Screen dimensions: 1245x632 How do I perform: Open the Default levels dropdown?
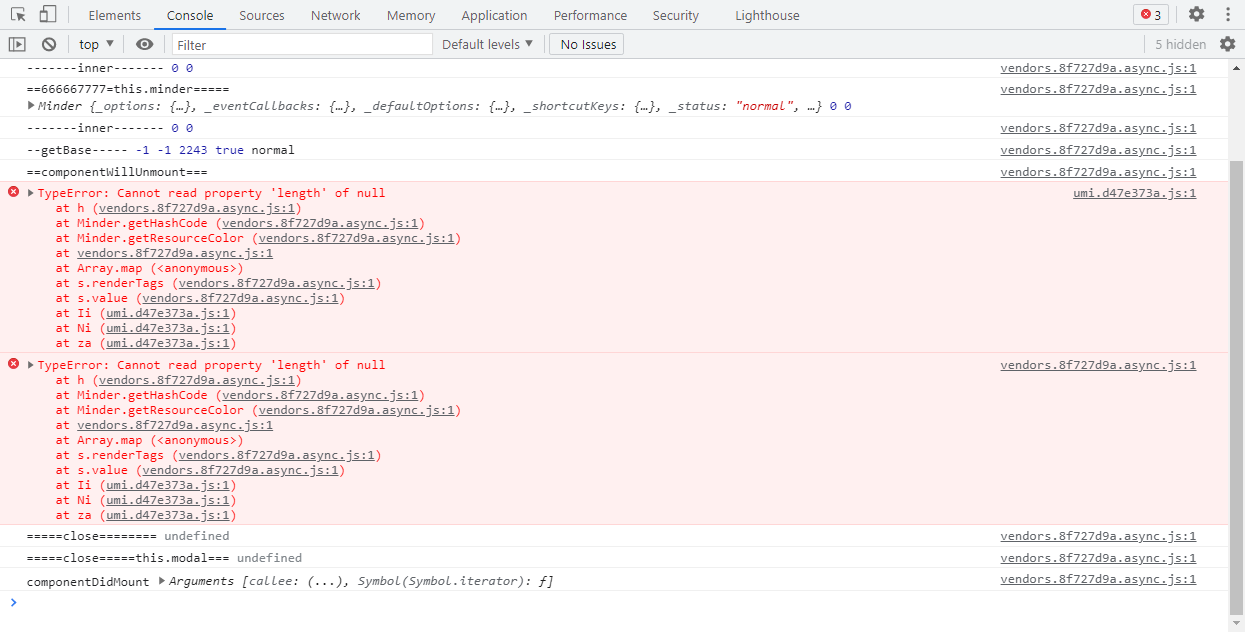pyautogui.click(x=488, y=44)
